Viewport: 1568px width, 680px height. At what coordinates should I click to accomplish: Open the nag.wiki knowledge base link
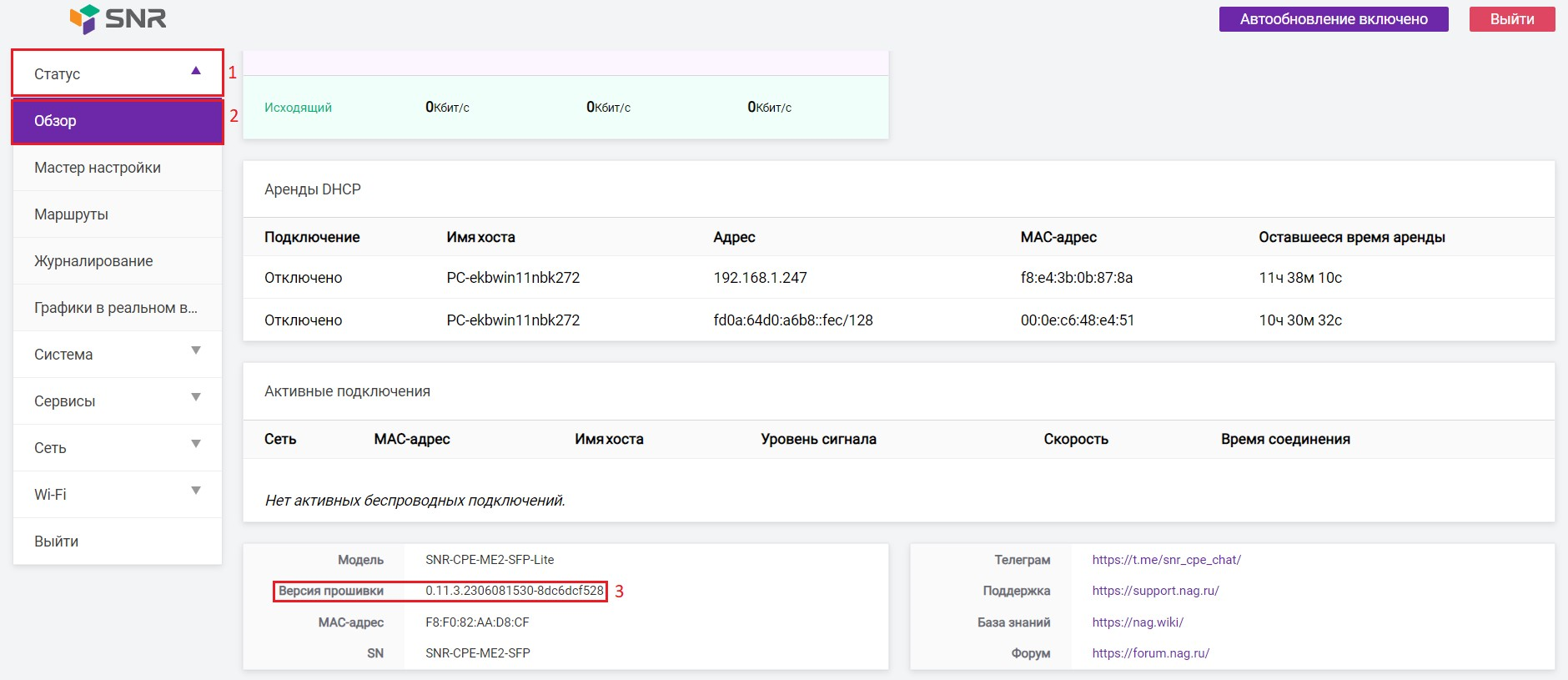click(1138, 622)
